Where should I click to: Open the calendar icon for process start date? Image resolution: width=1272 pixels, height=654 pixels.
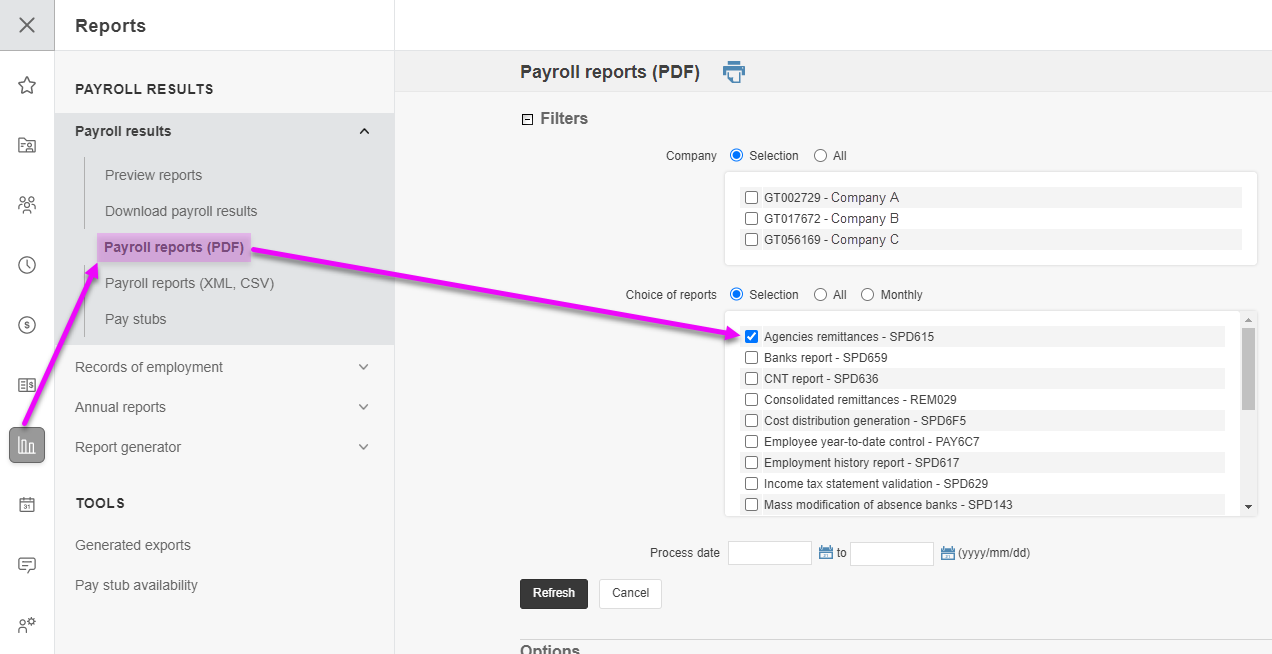[x=826, y=553]
